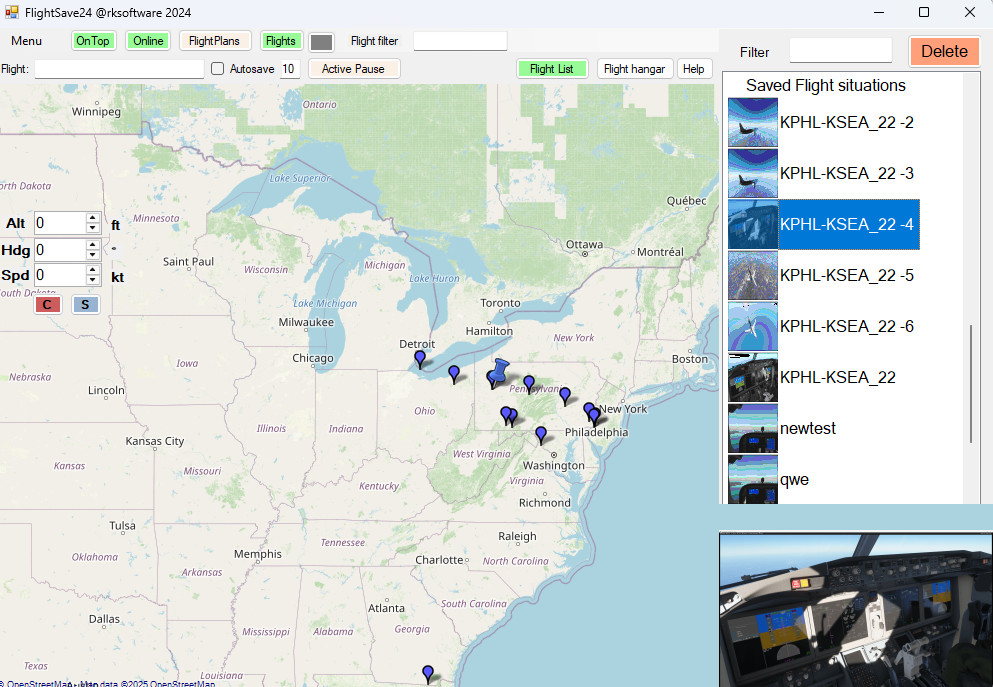Screen dimensions: 993x687
Task: Toggle the Online mode button
Action: point(148,41)
